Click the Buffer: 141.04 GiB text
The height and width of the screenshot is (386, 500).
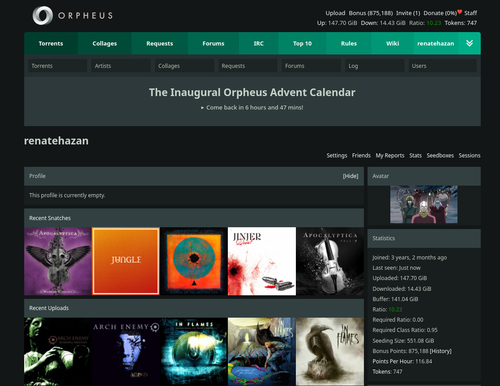pos(395,299)
